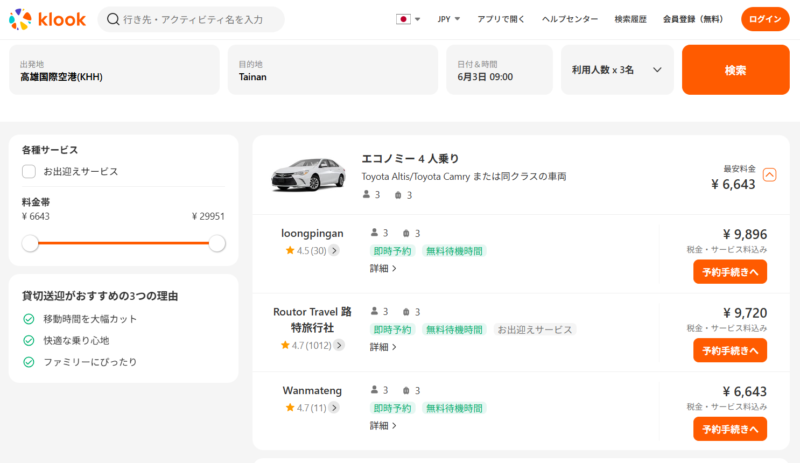The image size is (800, 463).
Task: Open ヘルプセンター in header
Action: point(569,19)
